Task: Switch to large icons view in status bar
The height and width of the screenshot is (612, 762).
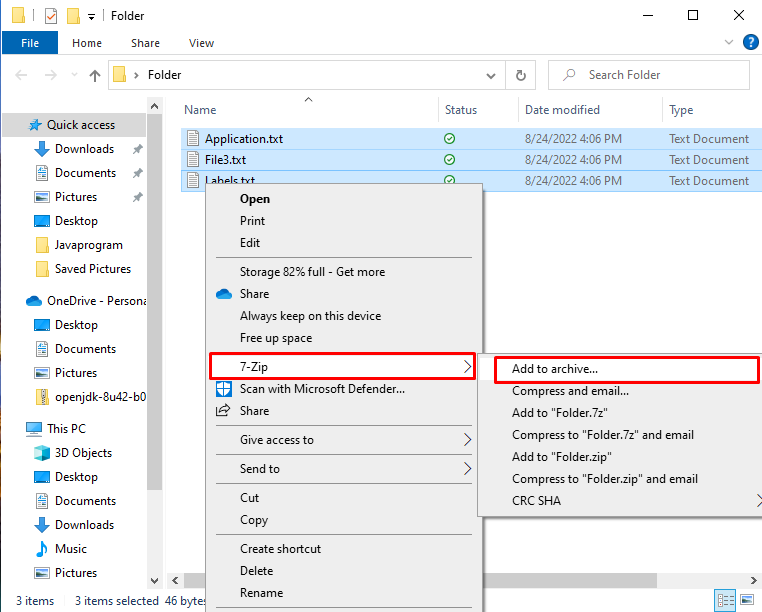Action: pos(744,601)
